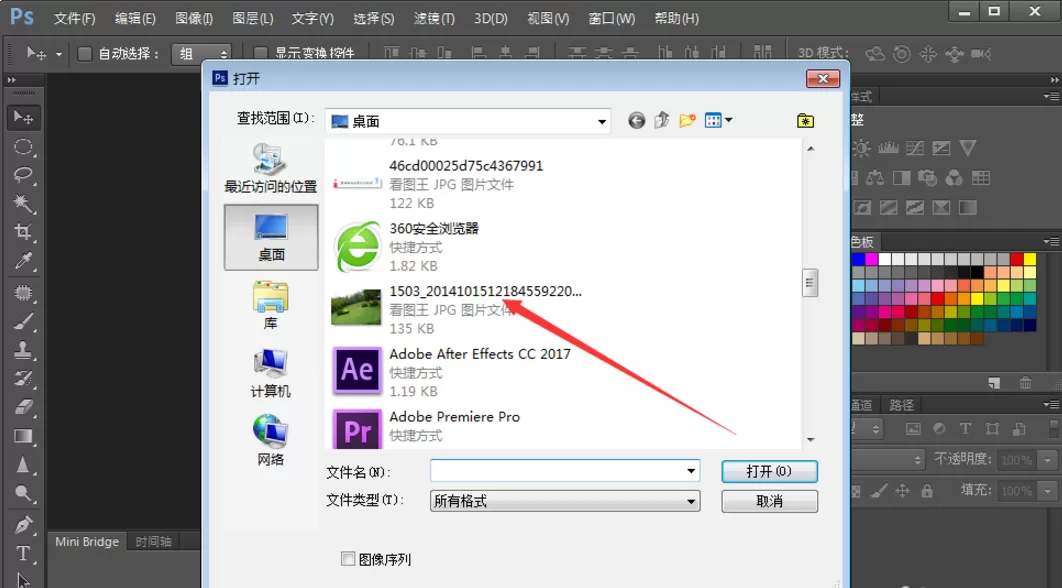Enable the 自动选择 checkbox
The height and width of the screenshot is (588, 1062).
(85, 54)
